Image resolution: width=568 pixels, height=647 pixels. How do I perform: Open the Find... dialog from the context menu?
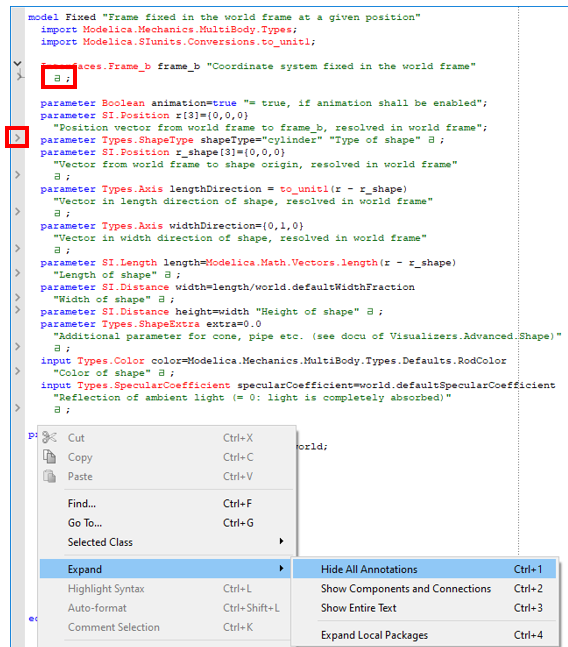point(167,503)
